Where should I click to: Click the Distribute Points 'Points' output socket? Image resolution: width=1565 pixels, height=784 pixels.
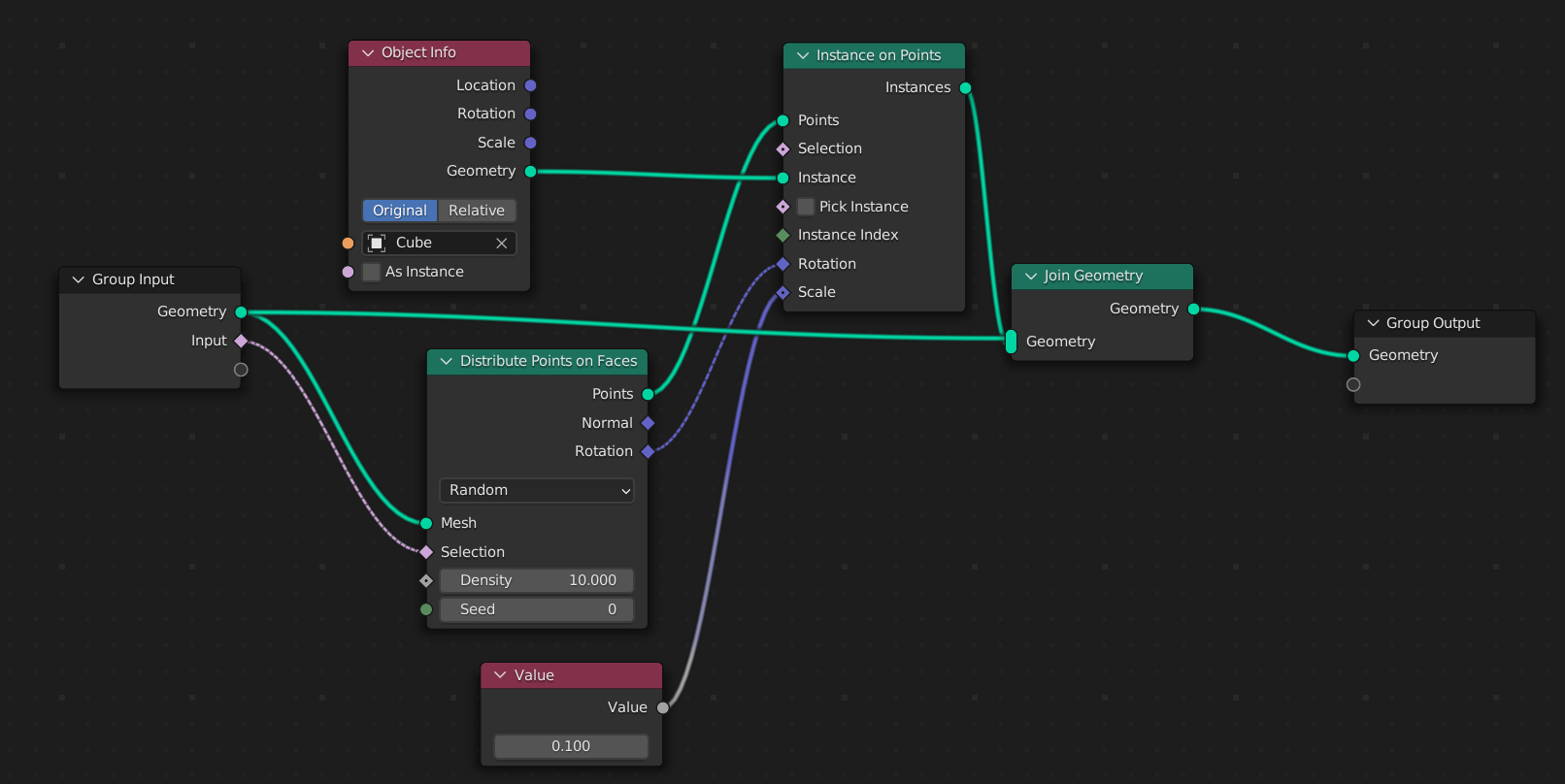(x=649, y=394)
